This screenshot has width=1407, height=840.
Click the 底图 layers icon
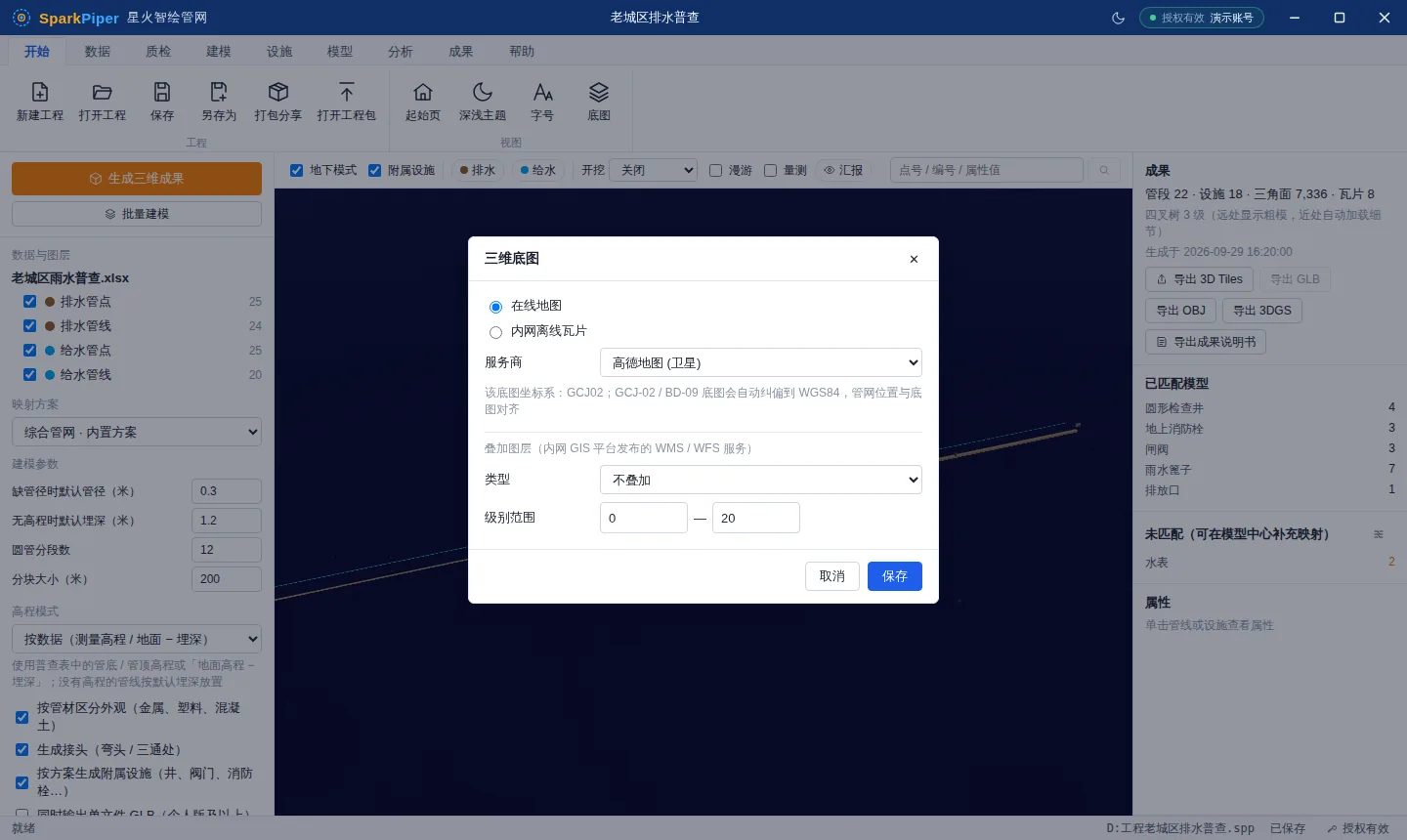[599, 92]
